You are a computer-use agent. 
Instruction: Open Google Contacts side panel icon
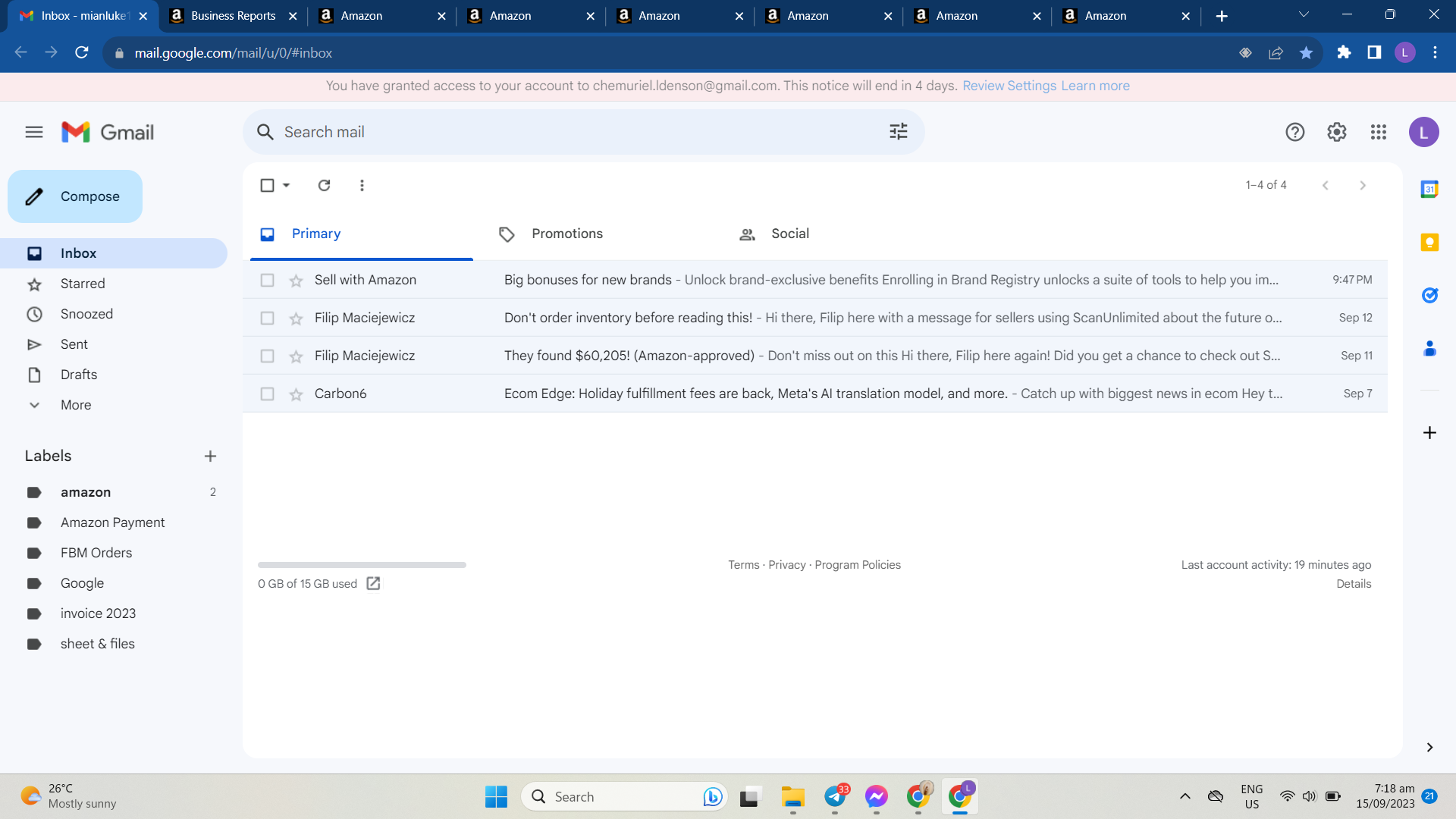pyautogui.click(x=1429, y=349)
